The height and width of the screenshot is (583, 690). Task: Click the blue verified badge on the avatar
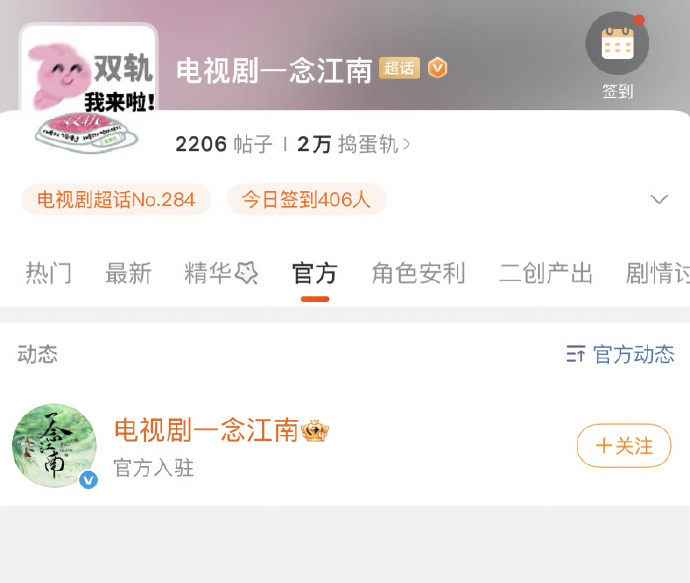(88, 480)
